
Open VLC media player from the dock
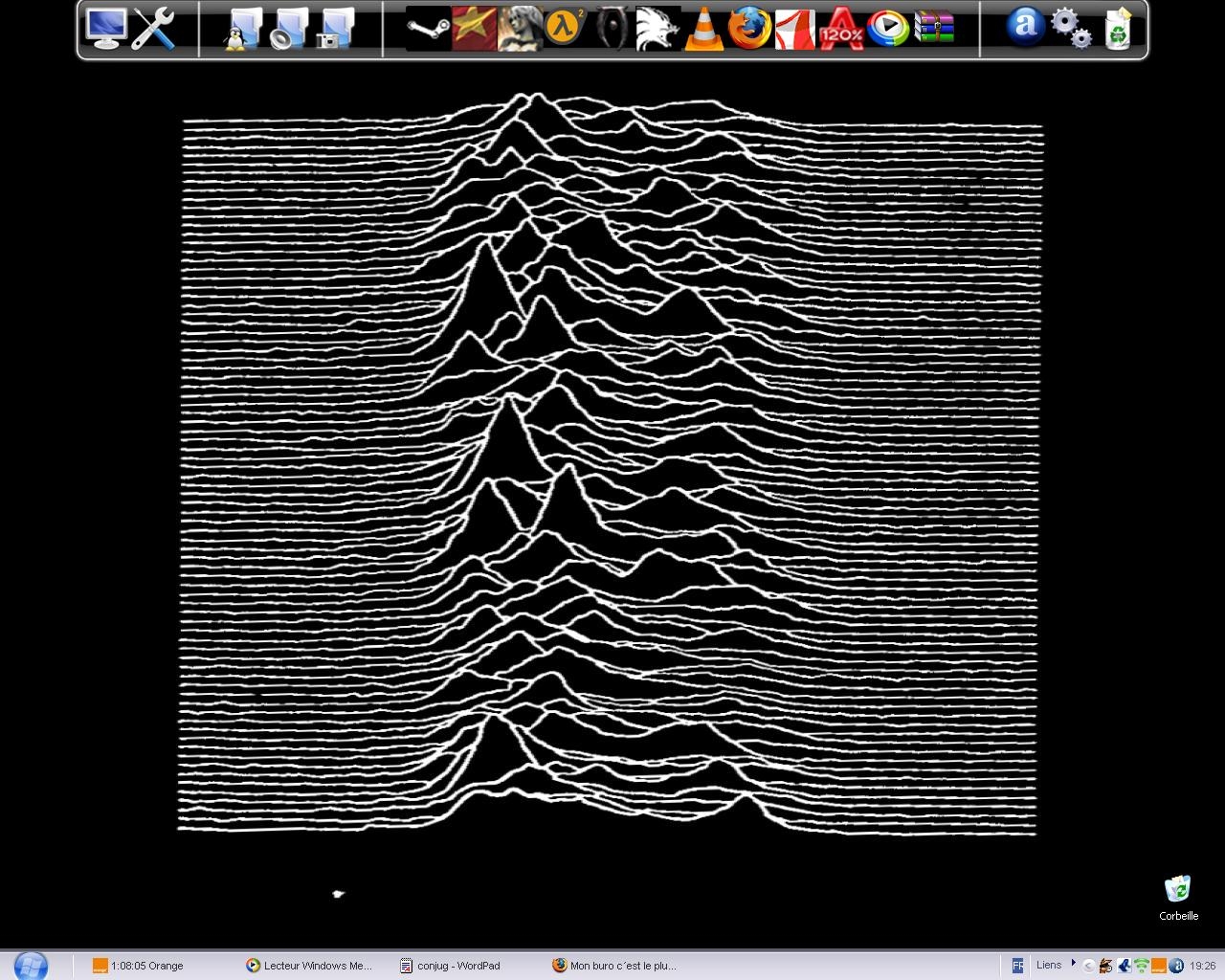704,29
